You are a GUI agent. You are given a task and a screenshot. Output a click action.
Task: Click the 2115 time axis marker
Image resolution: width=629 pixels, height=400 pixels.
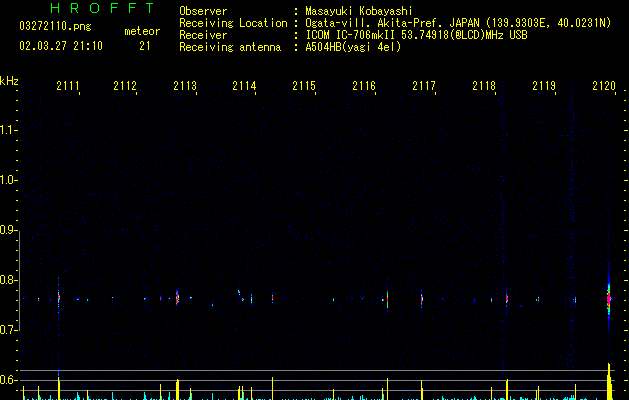tap(304, 85)
